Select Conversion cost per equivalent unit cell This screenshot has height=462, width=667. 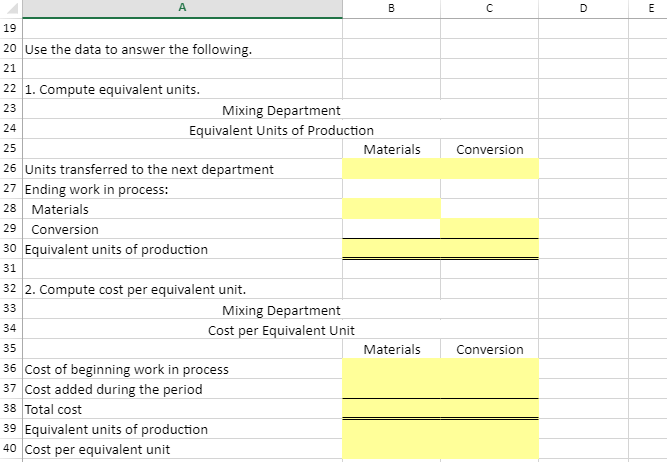pyautogui.click(x=489, y=449)
